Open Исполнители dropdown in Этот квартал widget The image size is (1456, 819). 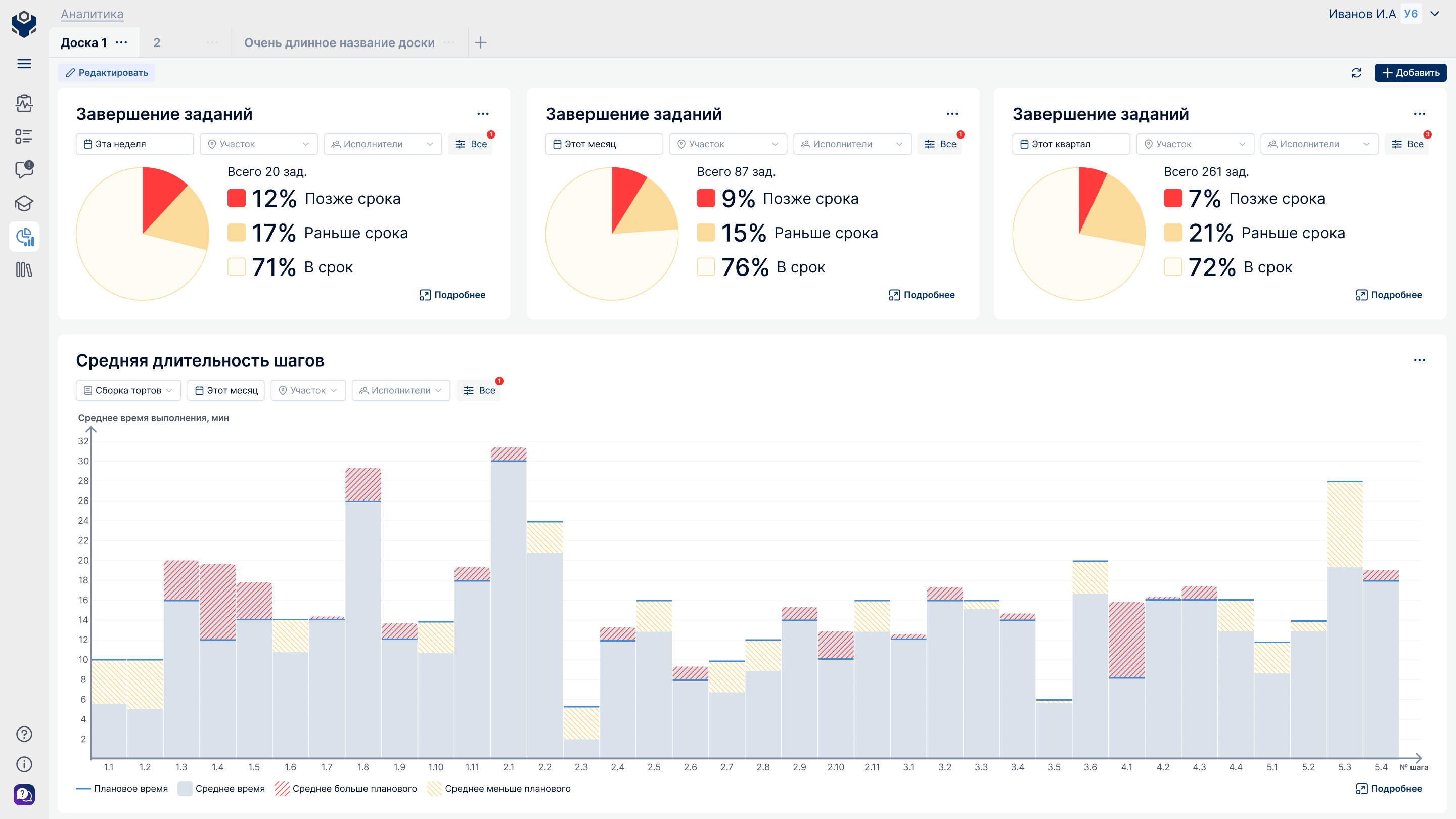click(x=1319, y=144)
